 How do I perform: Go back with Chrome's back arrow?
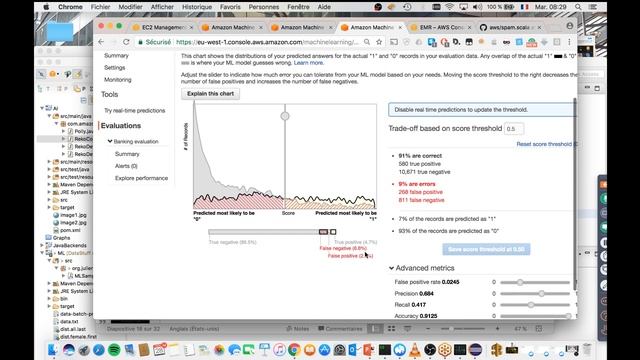tap(101, 42)
